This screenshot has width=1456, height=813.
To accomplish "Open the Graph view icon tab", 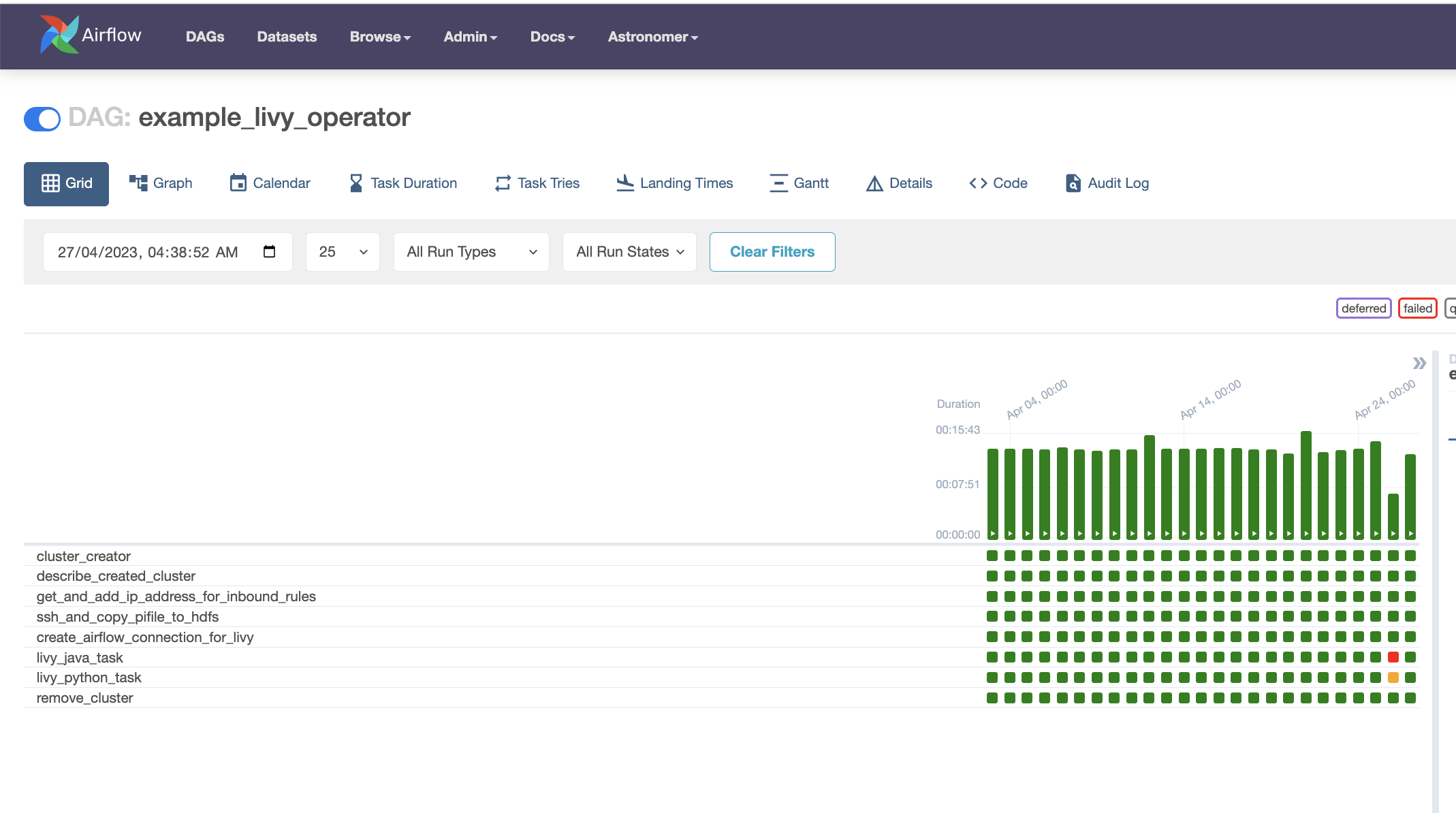I will coord(161,183).
